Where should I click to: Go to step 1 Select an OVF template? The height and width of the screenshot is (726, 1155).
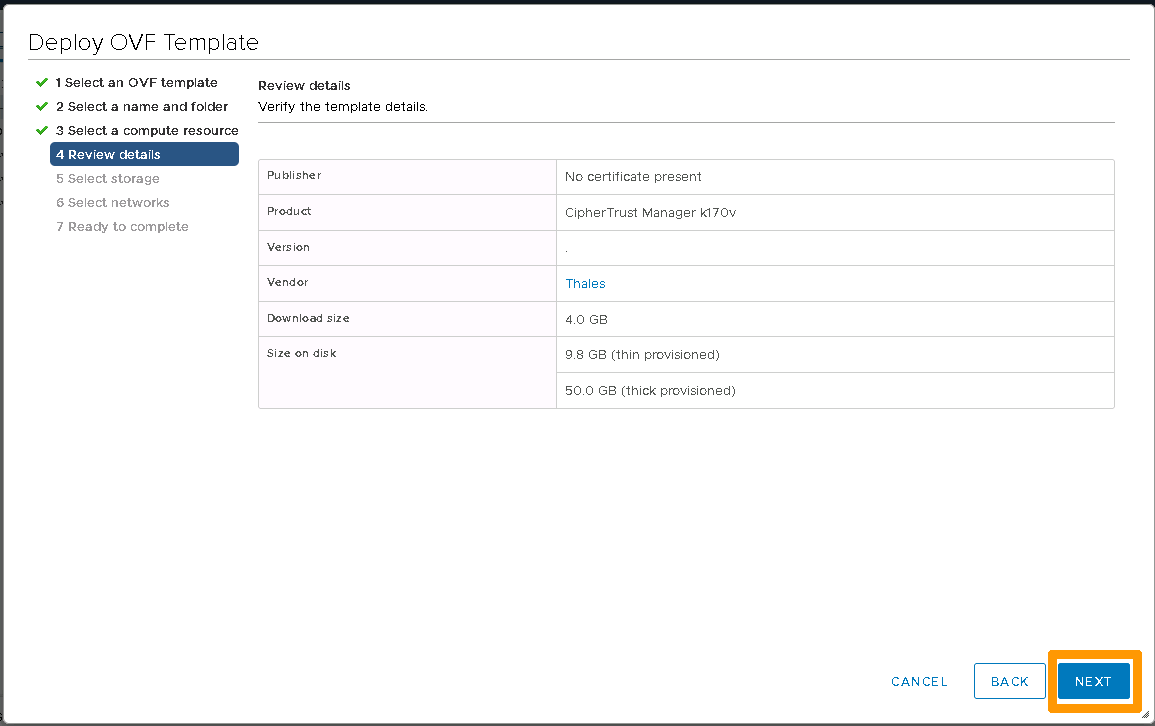136,82
